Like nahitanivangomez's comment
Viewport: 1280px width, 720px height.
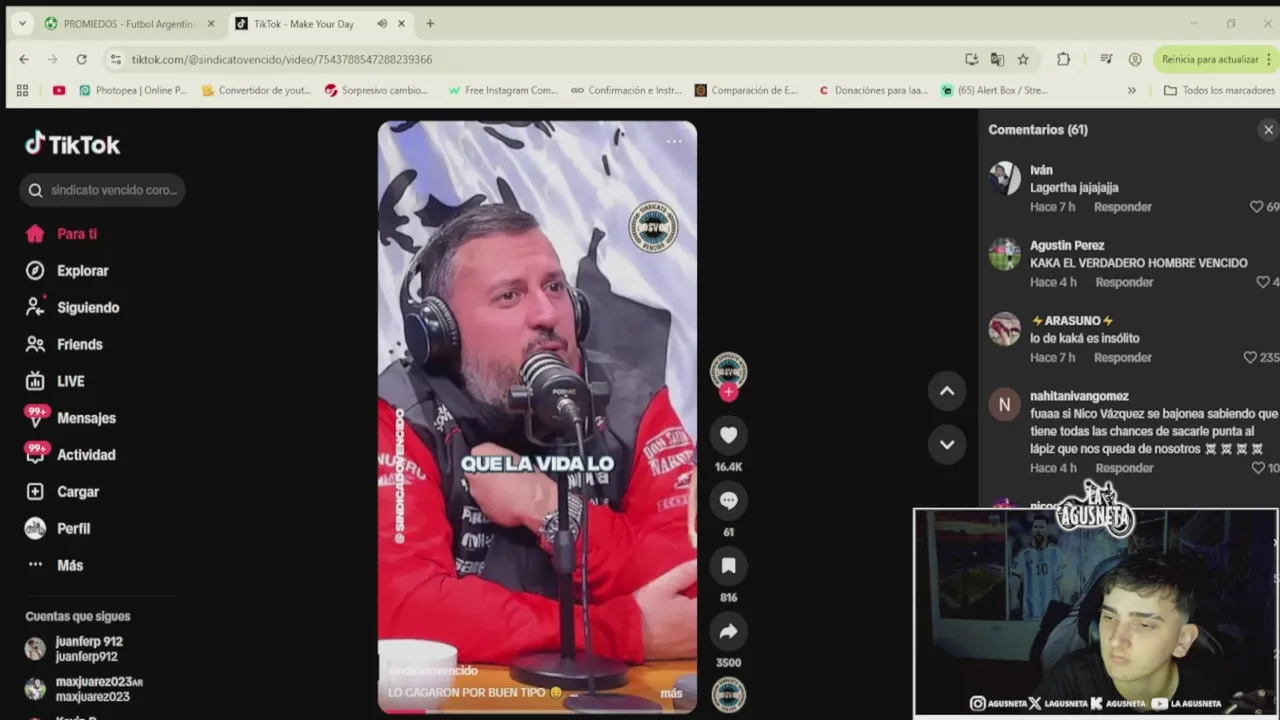click(1258, 468)
